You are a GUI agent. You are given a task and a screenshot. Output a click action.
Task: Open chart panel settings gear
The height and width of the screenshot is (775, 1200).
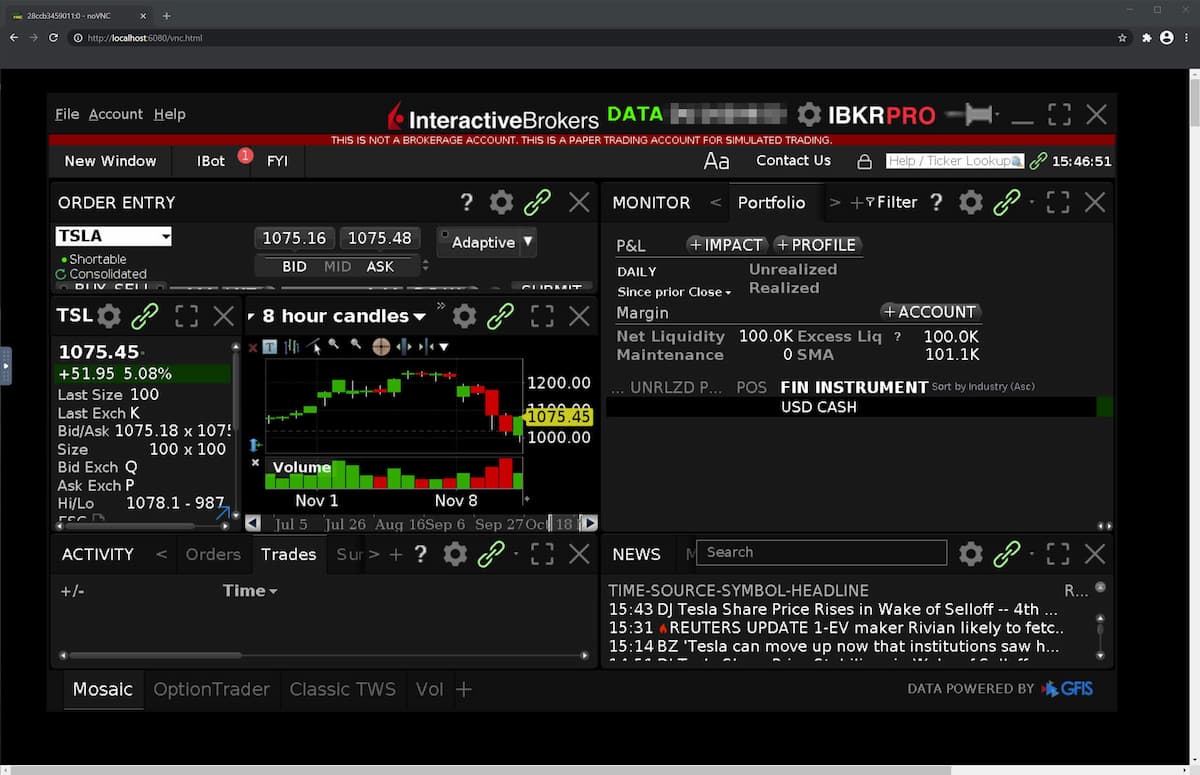[464, 316]
